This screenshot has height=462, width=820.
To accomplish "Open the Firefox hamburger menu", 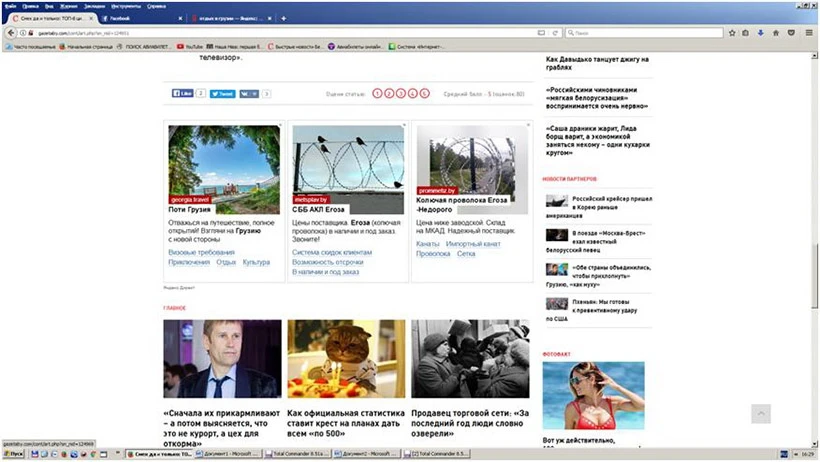I will click(808, 33).
